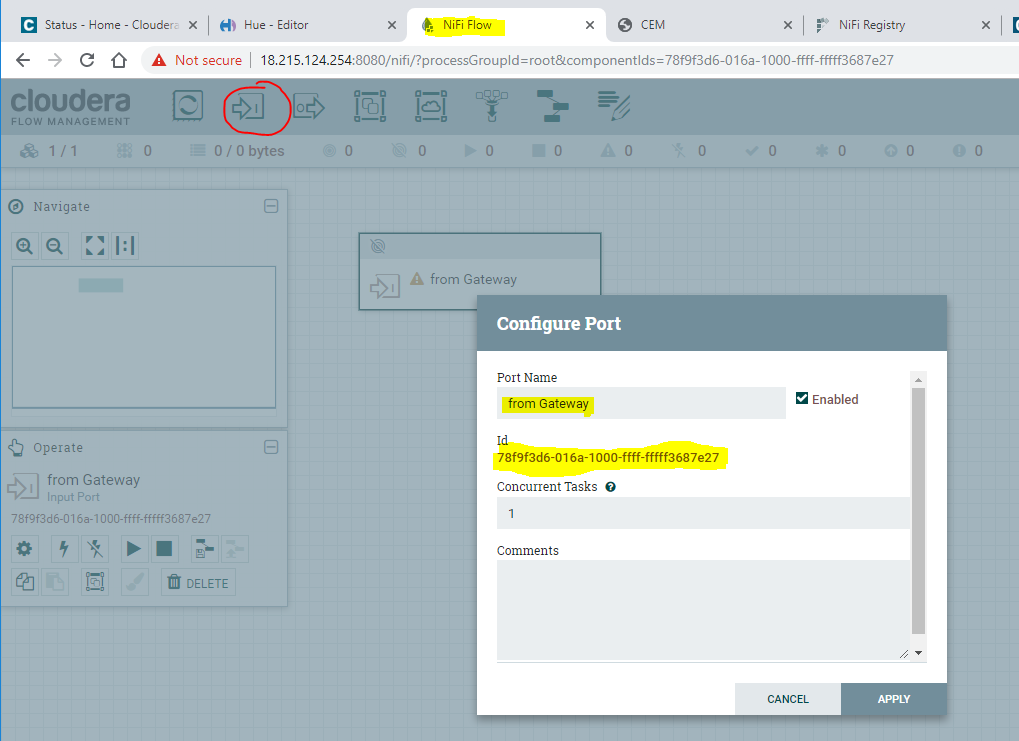Image resolution: width=1019 pixels, height=741 pixels.
Task: Click the Comments text area
Action: point(703,610)
